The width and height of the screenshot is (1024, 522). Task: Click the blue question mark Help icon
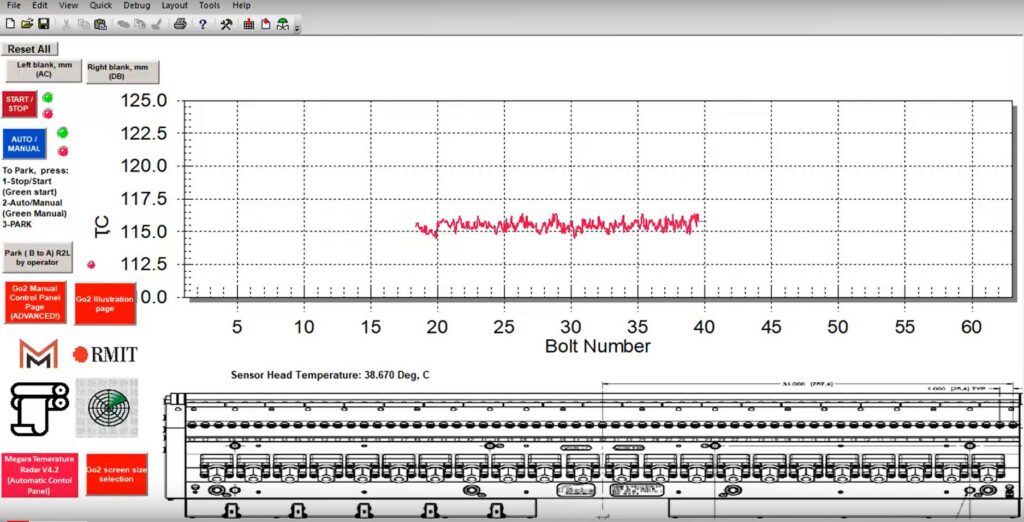click(203, 24)
